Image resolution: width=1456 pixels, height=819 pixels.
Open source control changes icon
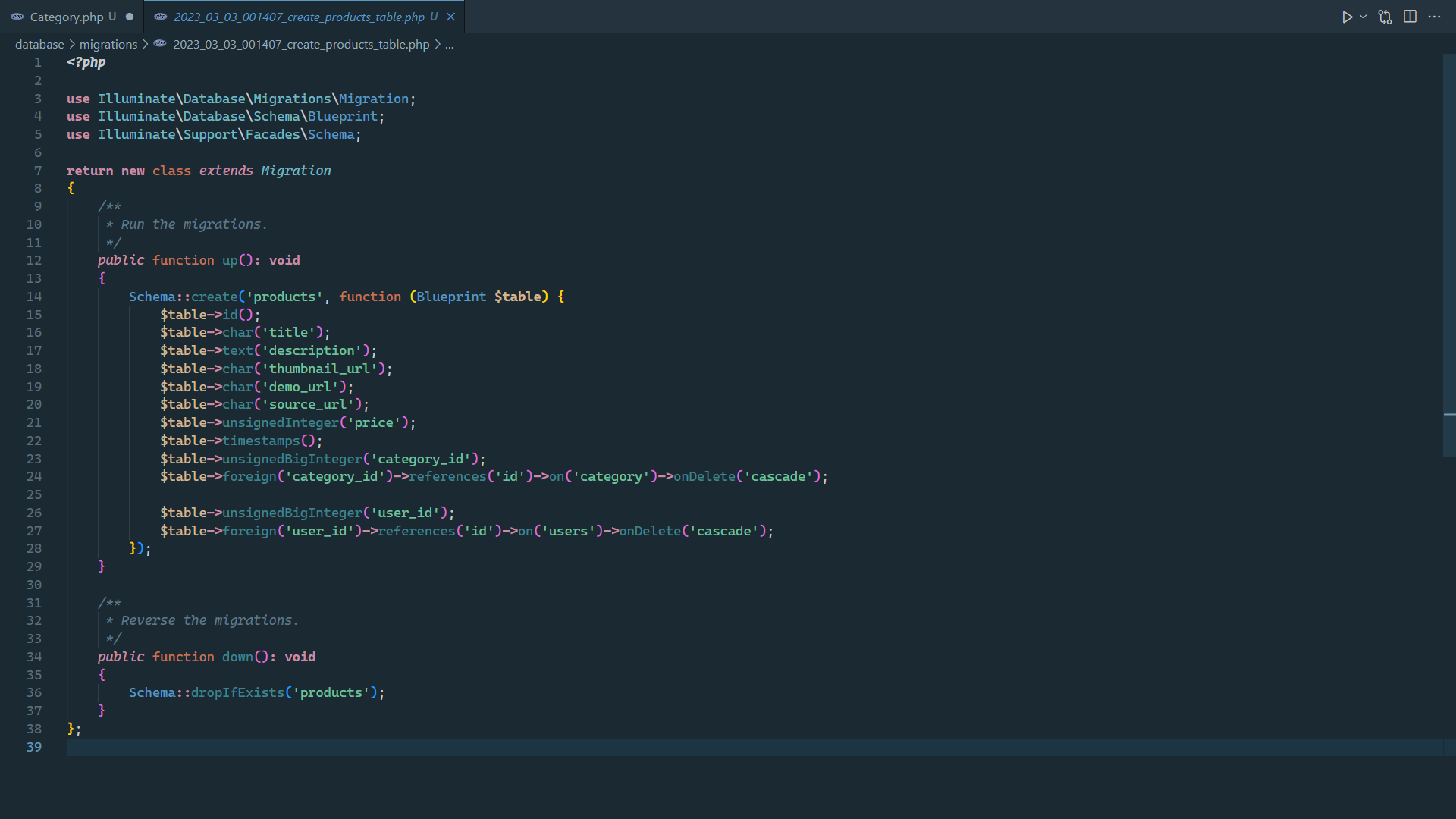pos(1385,17)
